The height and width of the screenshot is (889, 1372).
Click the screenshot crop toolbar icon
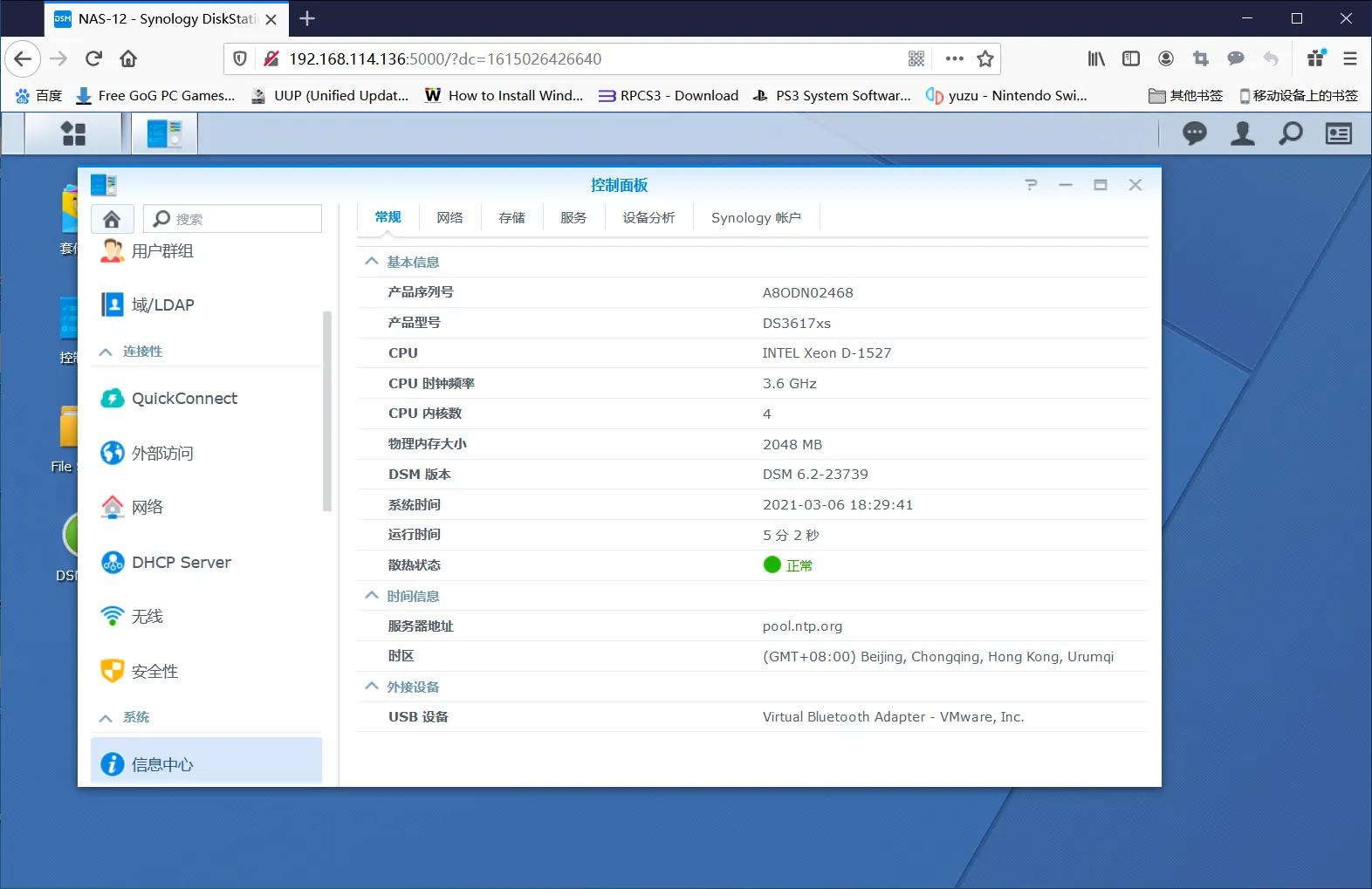[x=1201, y=58]
